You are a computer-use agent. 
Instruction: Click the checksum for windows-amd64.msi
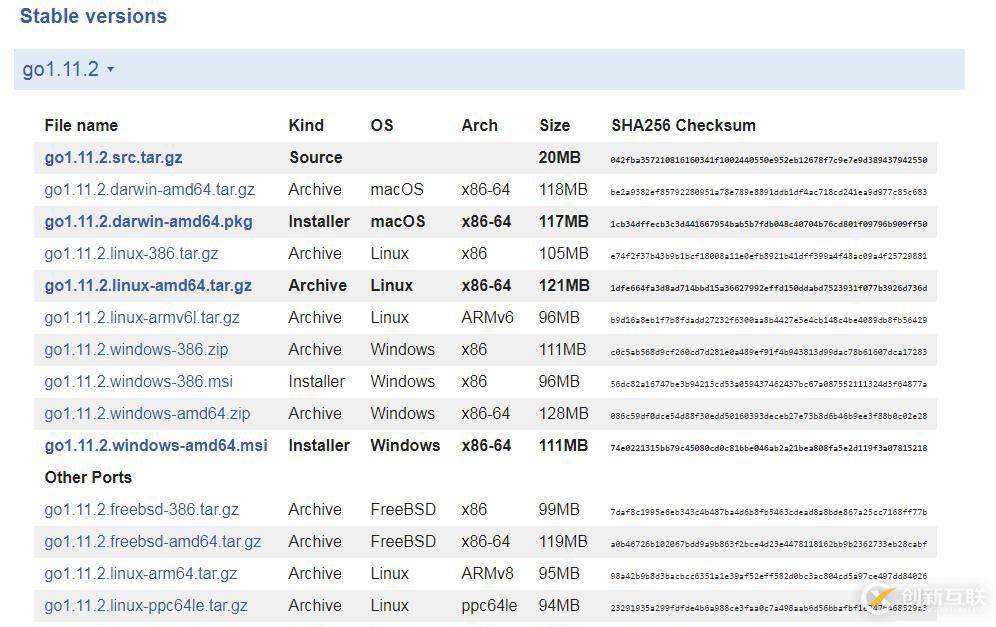coord(768,448)
